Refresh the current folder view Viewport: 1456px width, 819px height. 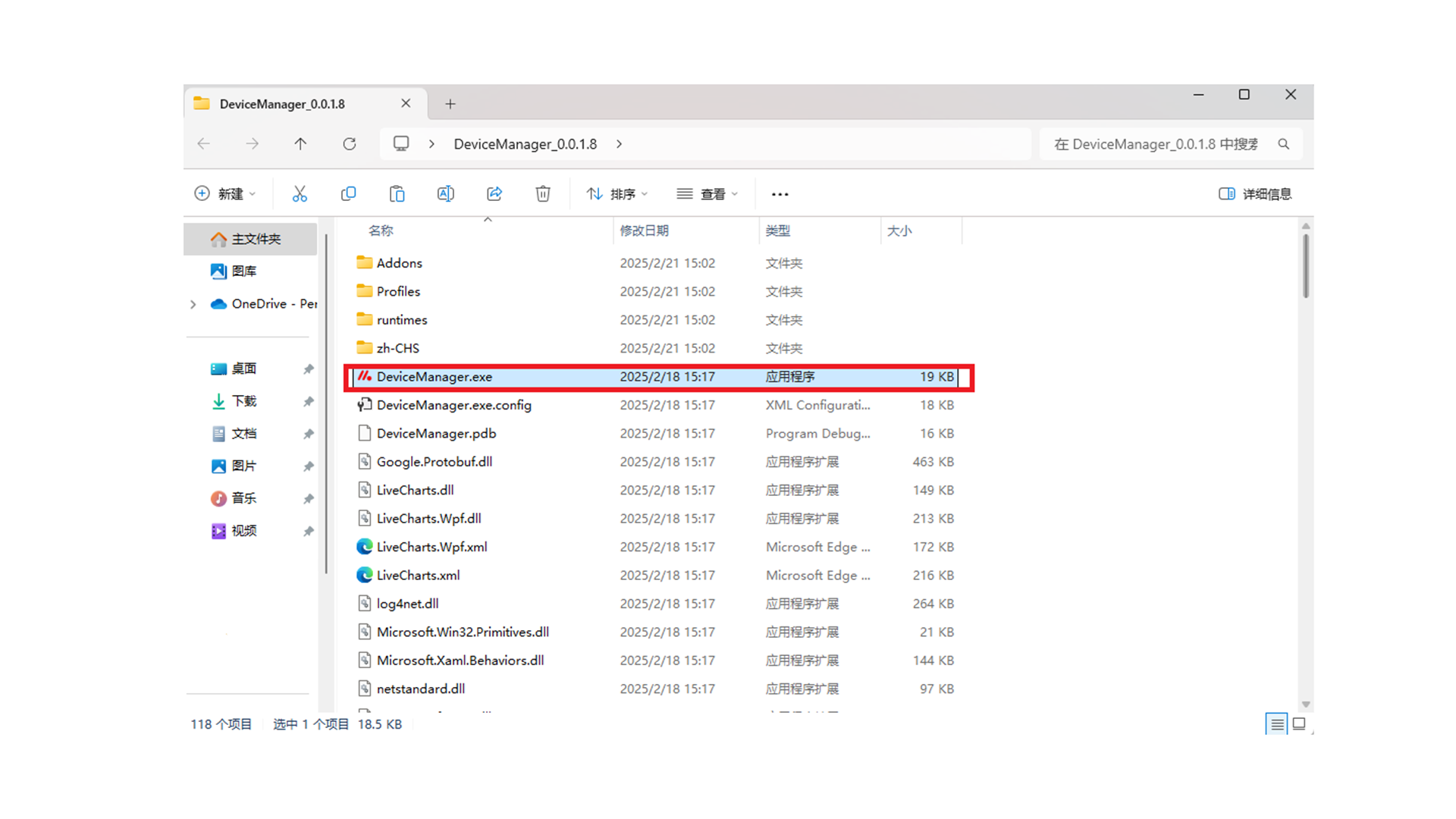click(x=349, y=143)
